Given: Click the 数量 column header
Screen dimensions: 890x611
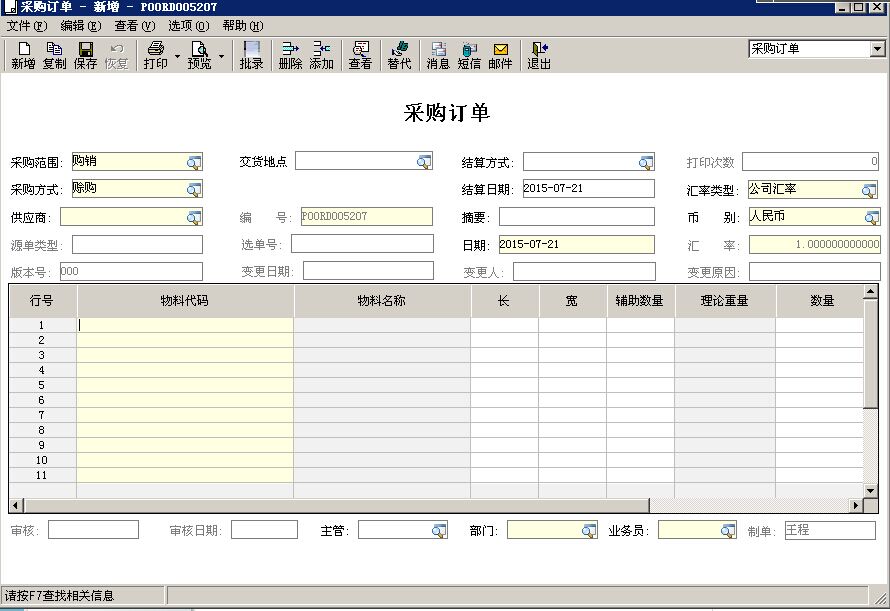Looking at the screenshot, I should click(821, 300).
